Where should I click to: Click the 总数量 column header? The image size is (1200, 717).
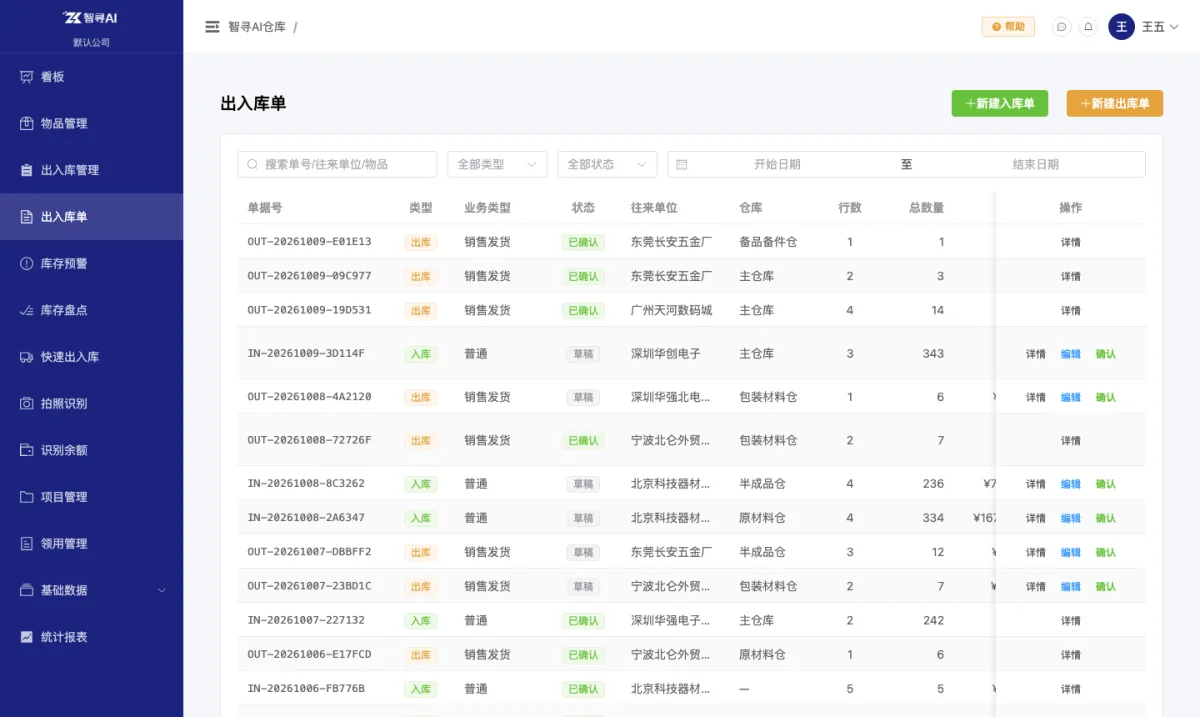coord(926,208)
